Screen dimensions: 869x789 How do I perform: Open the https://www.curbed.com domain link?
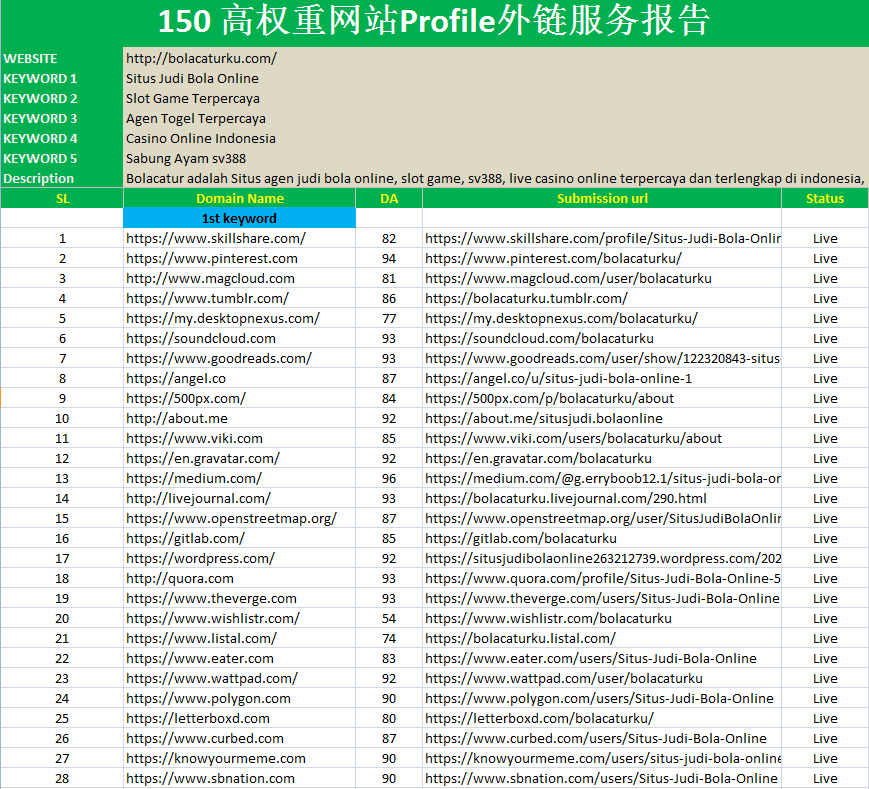(205, 738)
